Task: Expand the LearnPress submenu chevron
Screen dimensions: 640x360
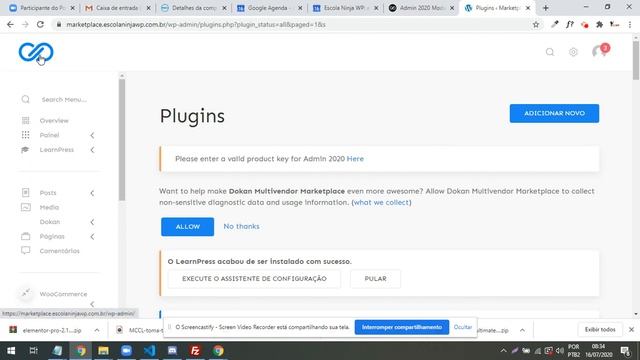Action: 92,150
